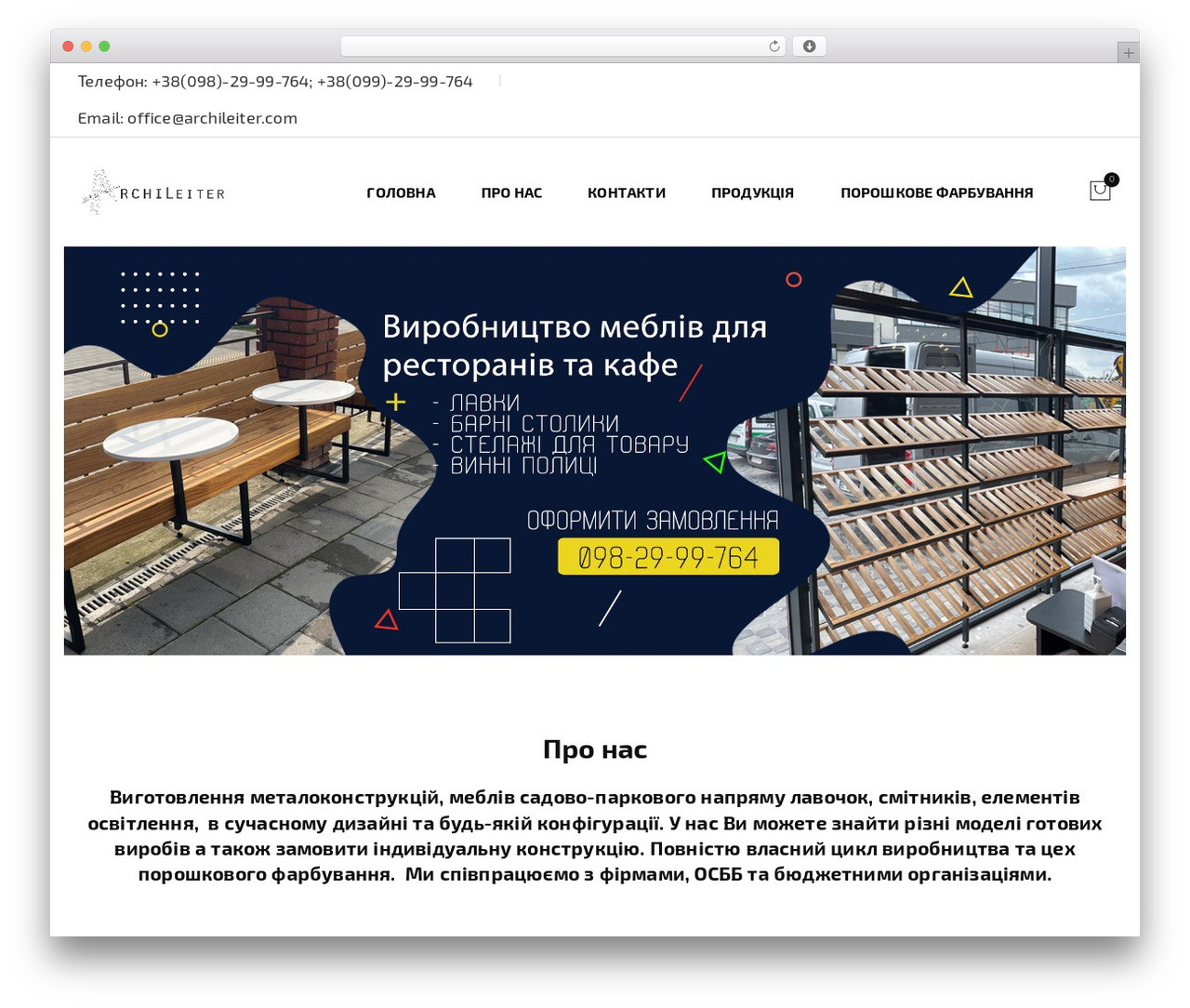Go to the ПРО НАС page

[x=511, y=192]
